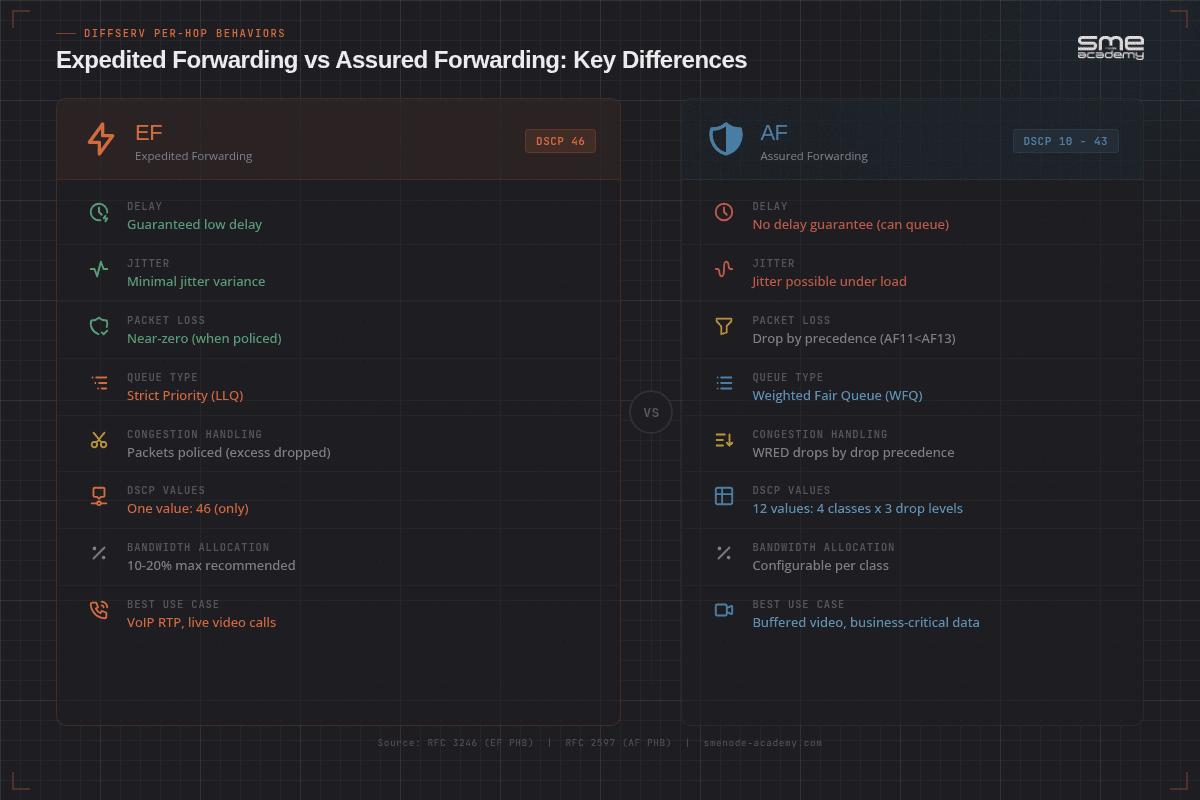Click the AF Jitter wave icon
This screenshot has height=800, width=1200.
click(724, 269)
